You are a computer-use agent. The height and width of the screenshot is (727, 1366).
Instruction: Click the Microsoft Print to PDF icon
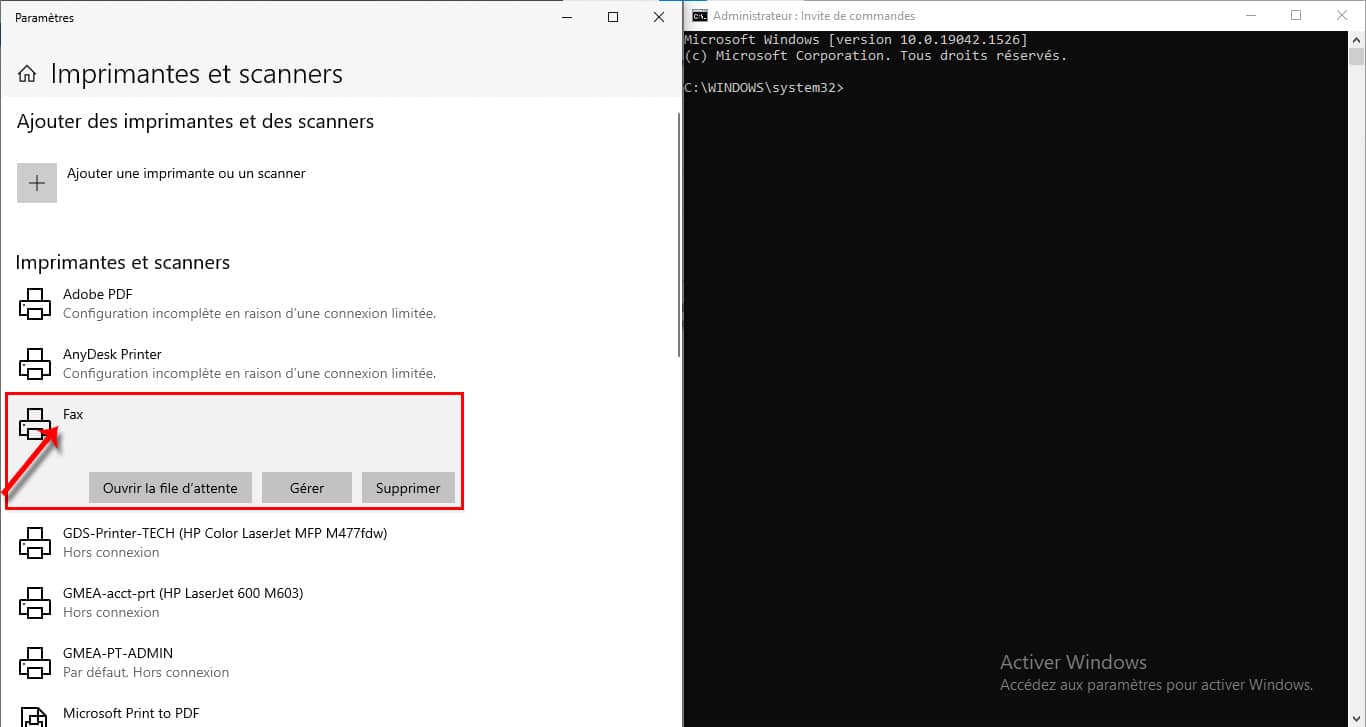(35, 716)
